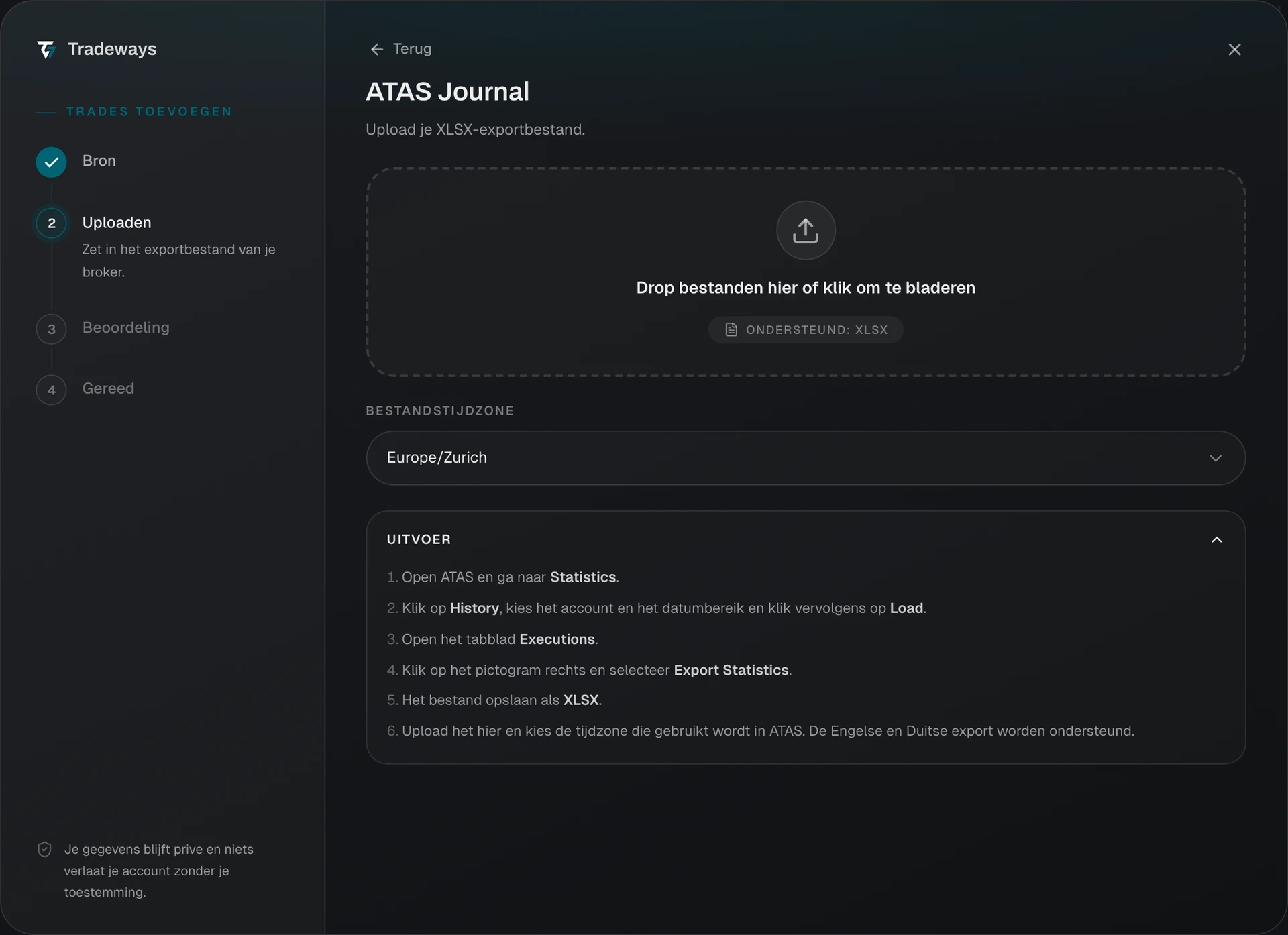Screen dimensions: 1288x935
Task: Click instruction step mentioning Statistics
Action: (503, 577)
